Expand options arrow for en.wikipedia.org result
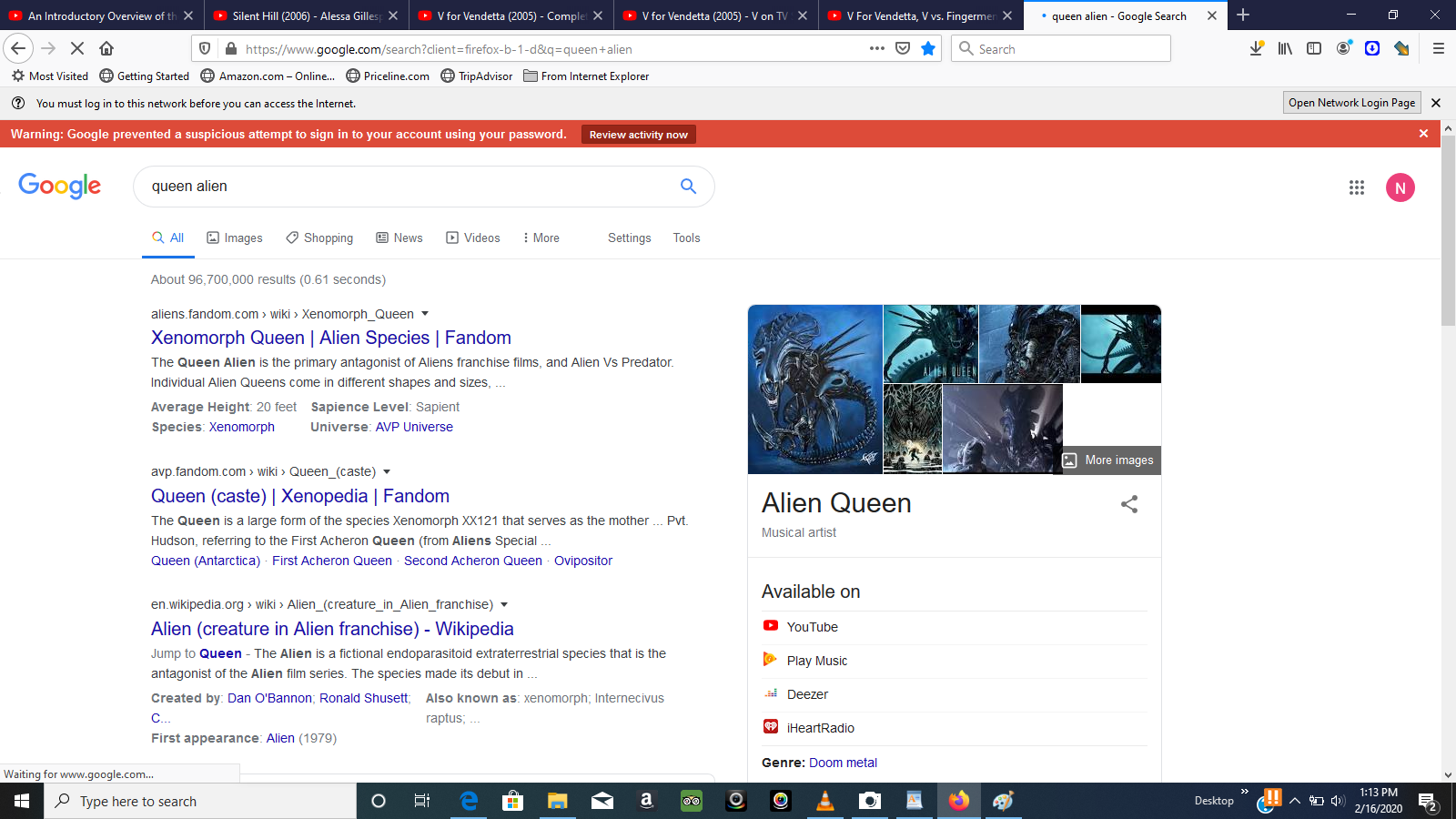The image size is (1456, 819). tap(504, 604)
